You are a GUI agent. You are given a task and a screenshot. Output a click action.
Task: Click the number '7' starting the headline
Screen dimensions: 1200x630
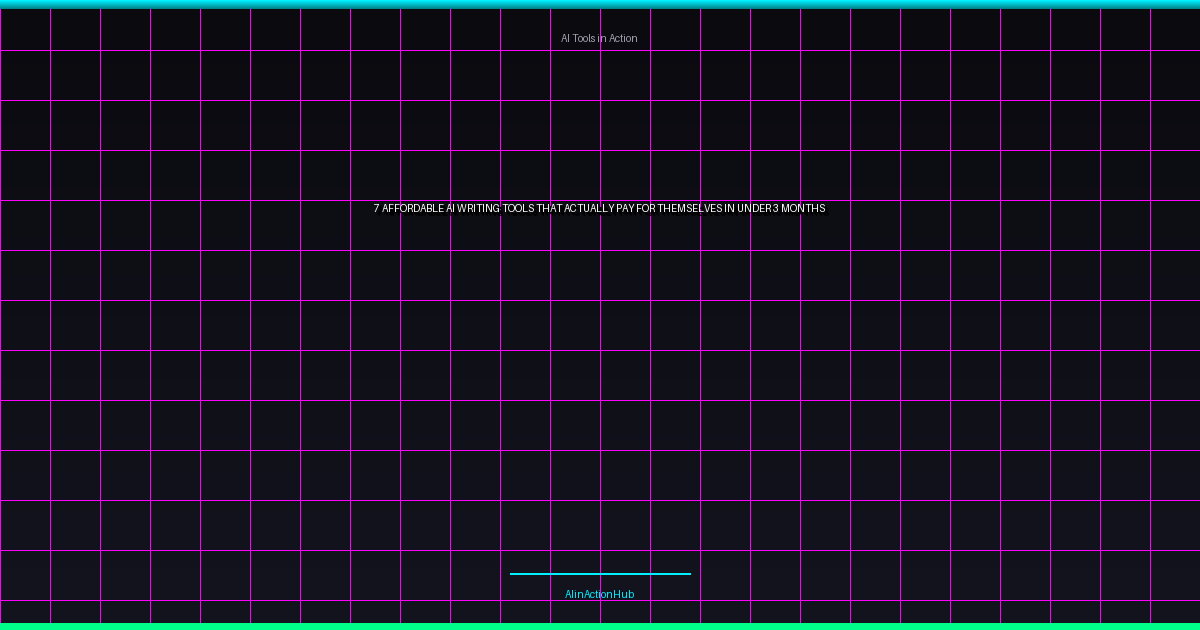pyautogui.click(x=377, y=209)
